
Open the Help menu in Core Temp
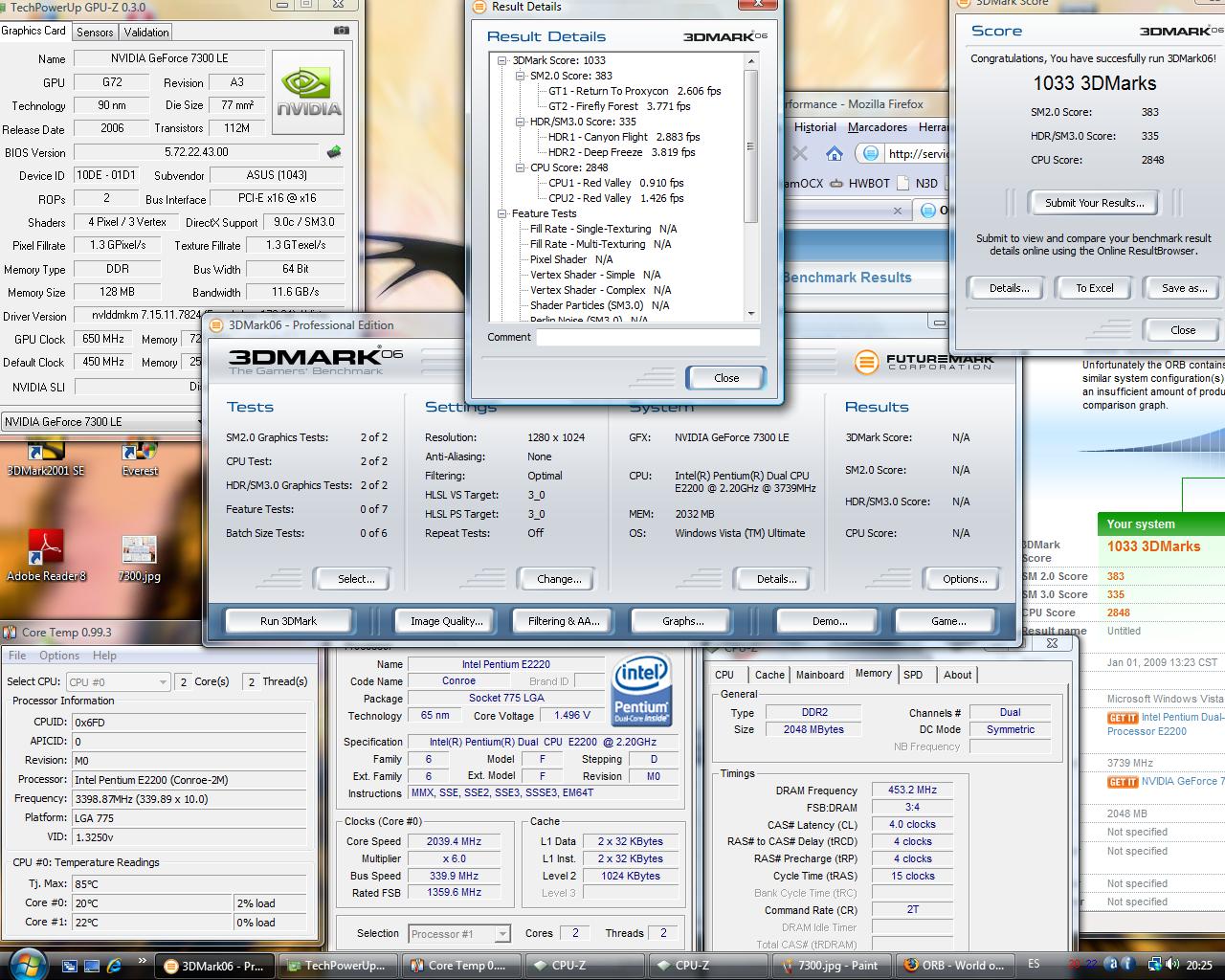pos(104,656)
